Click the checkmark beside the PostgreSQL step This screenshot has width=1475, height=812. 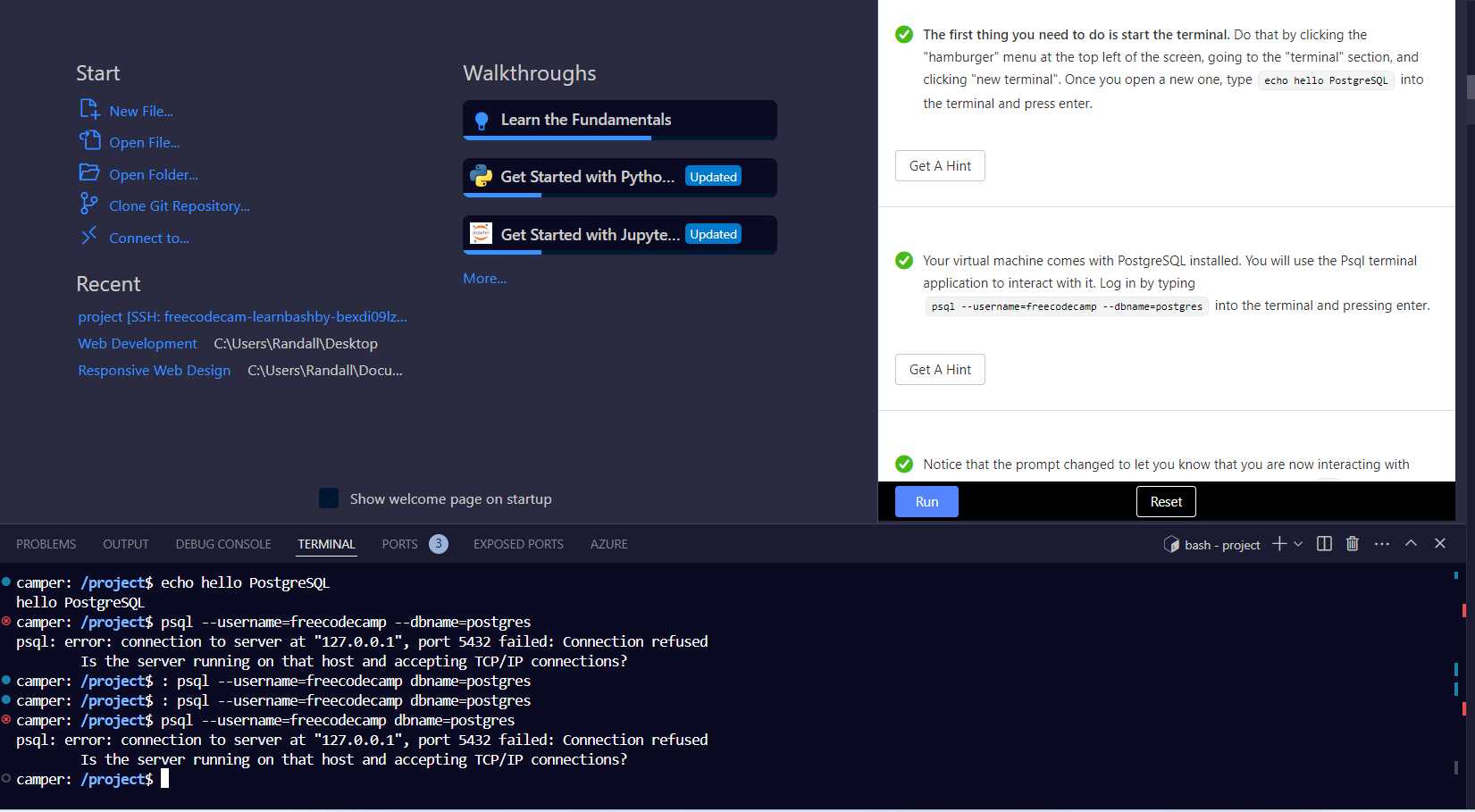[x=903, y=261]
